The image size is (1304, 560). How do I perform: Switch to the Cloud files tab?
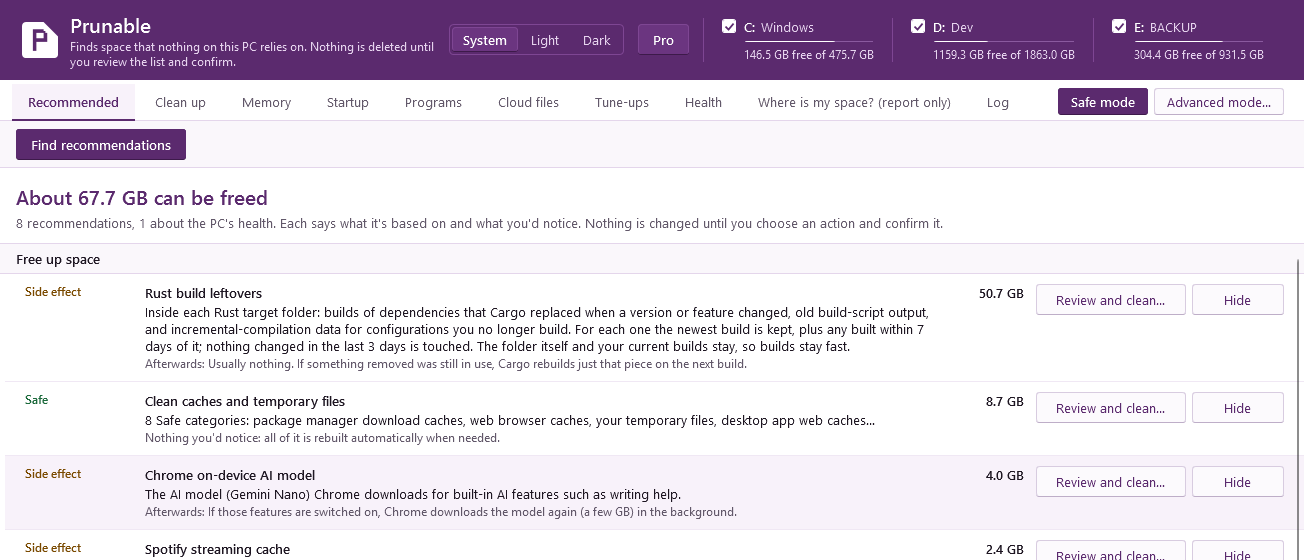528,102
